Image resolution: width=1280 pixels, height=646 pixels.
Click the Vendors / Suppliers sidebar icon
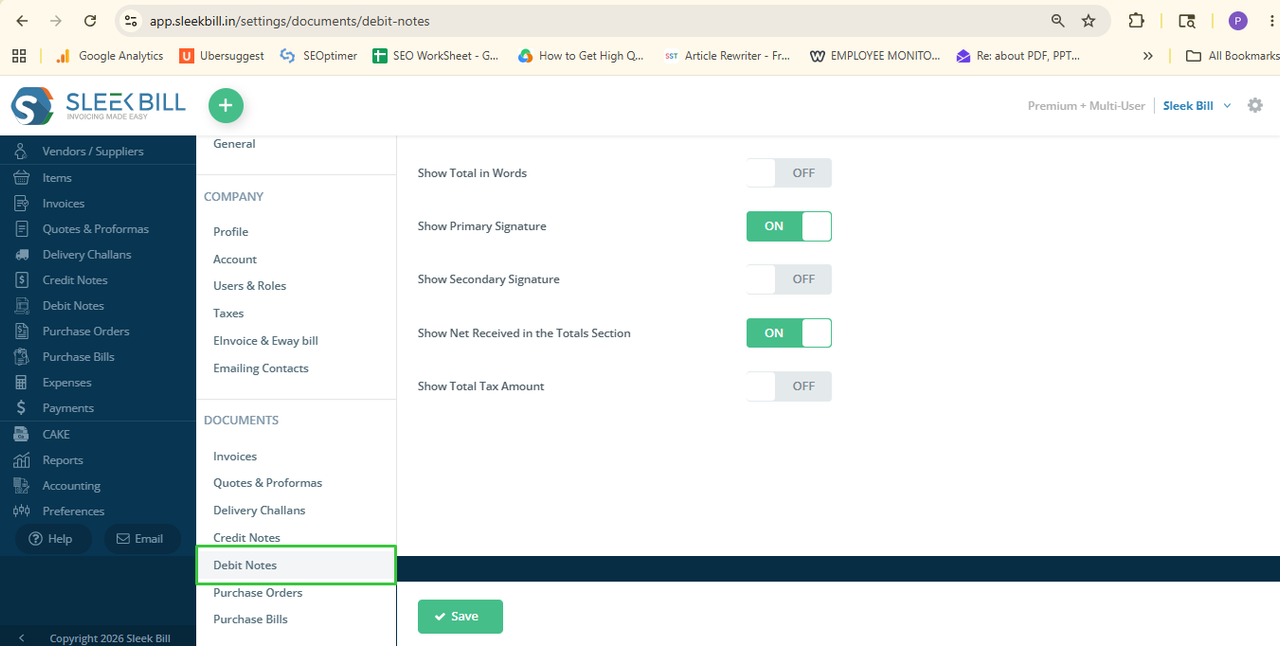21,151
